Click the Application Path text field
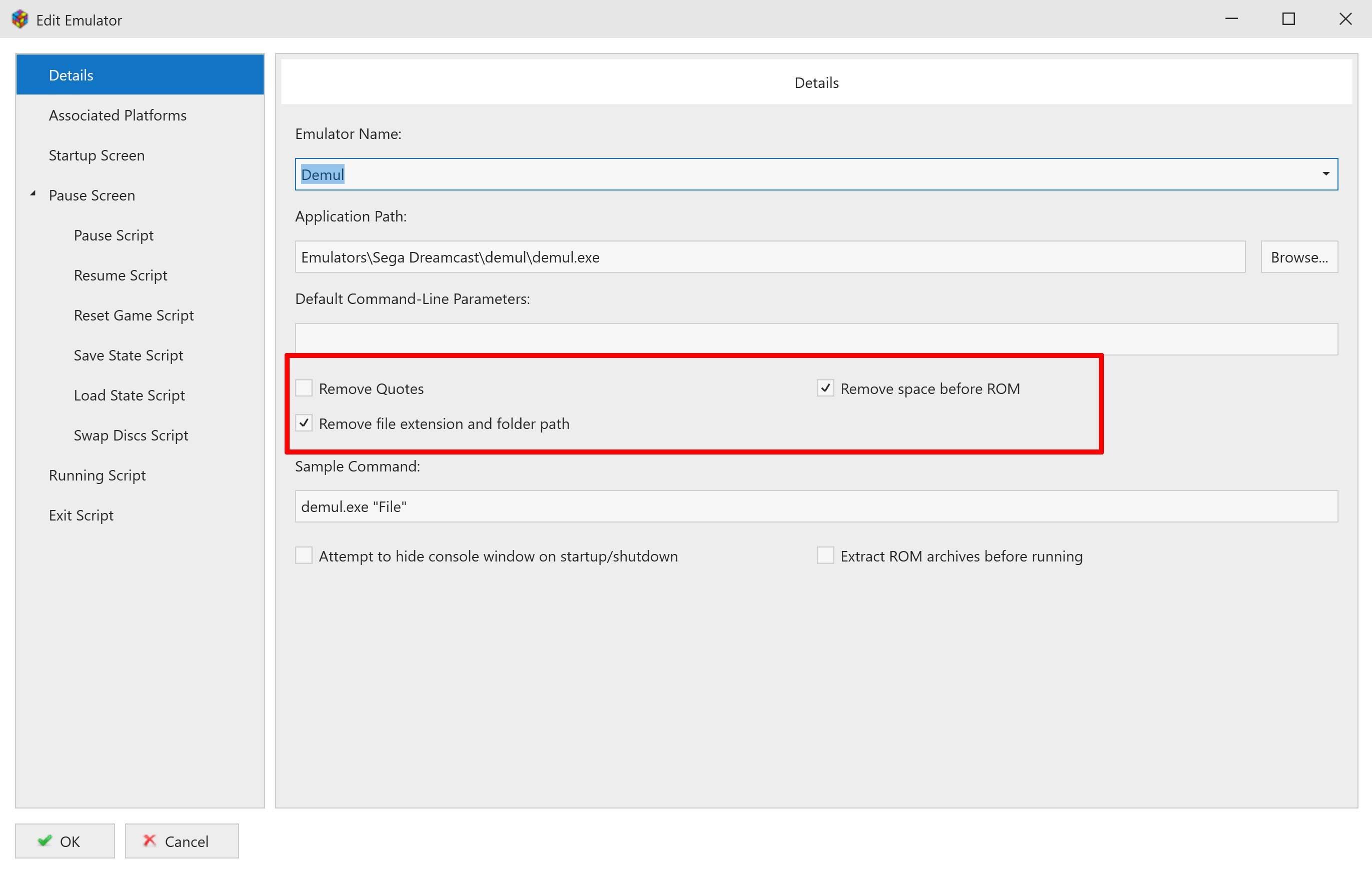 (x=770, y=257)
